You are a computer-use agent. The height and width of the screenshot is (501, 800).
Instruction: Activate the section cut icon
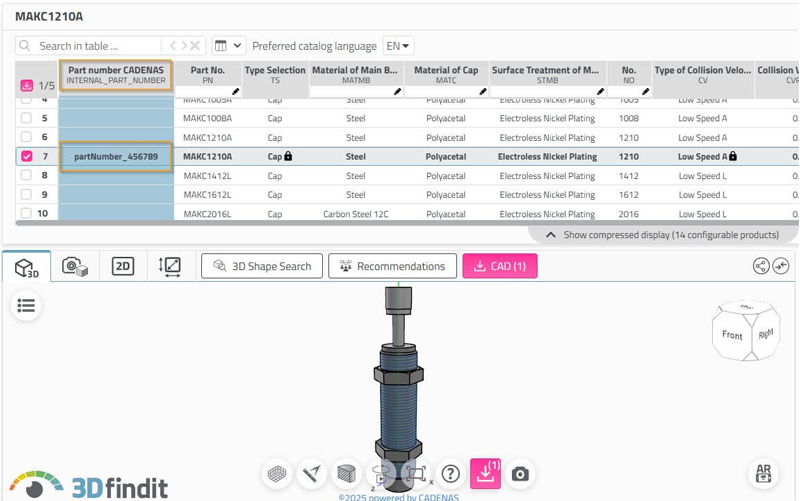(x=346, y=474)
